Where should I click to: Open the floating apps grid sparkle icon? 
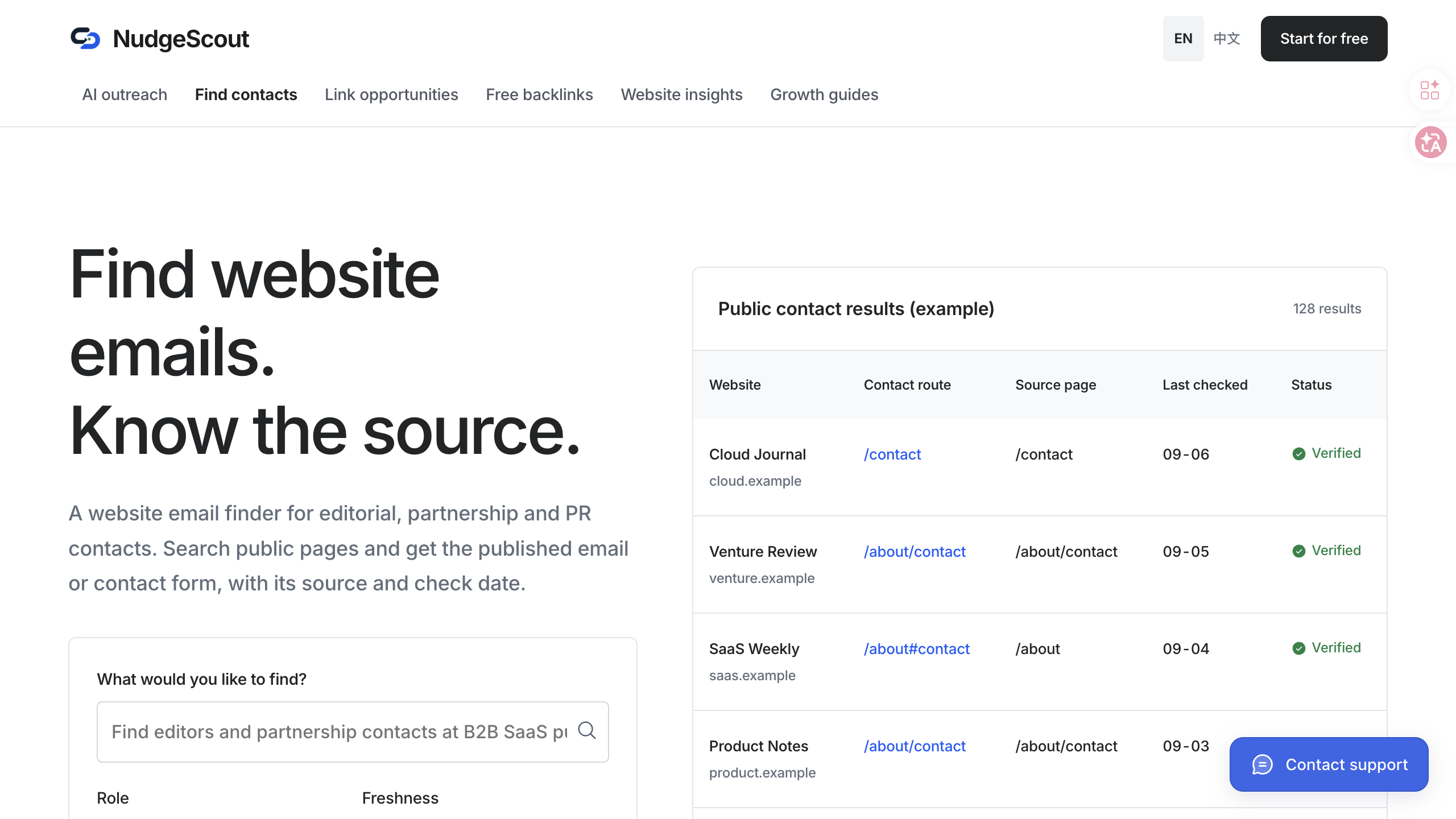pyautogui.click(x=1429, y=90)
